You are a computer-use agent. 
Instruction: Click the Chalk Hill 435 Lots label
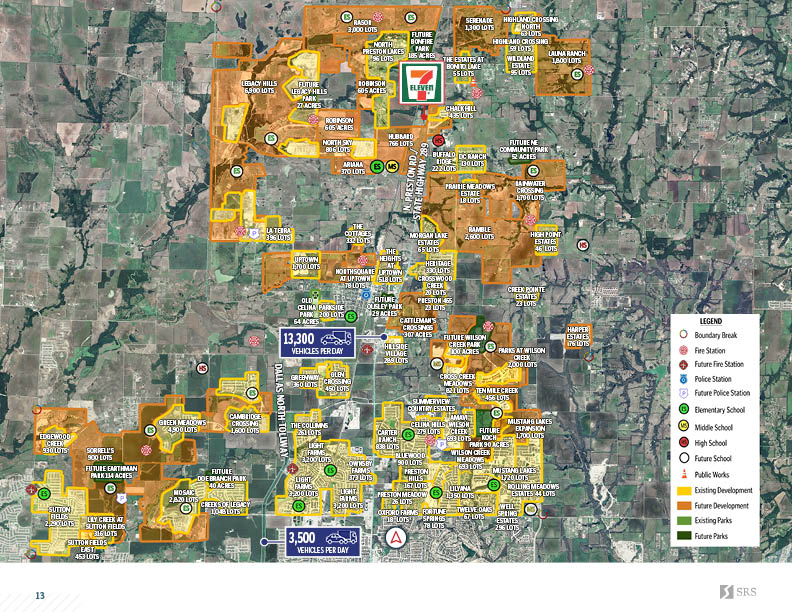tap(461, 112)
